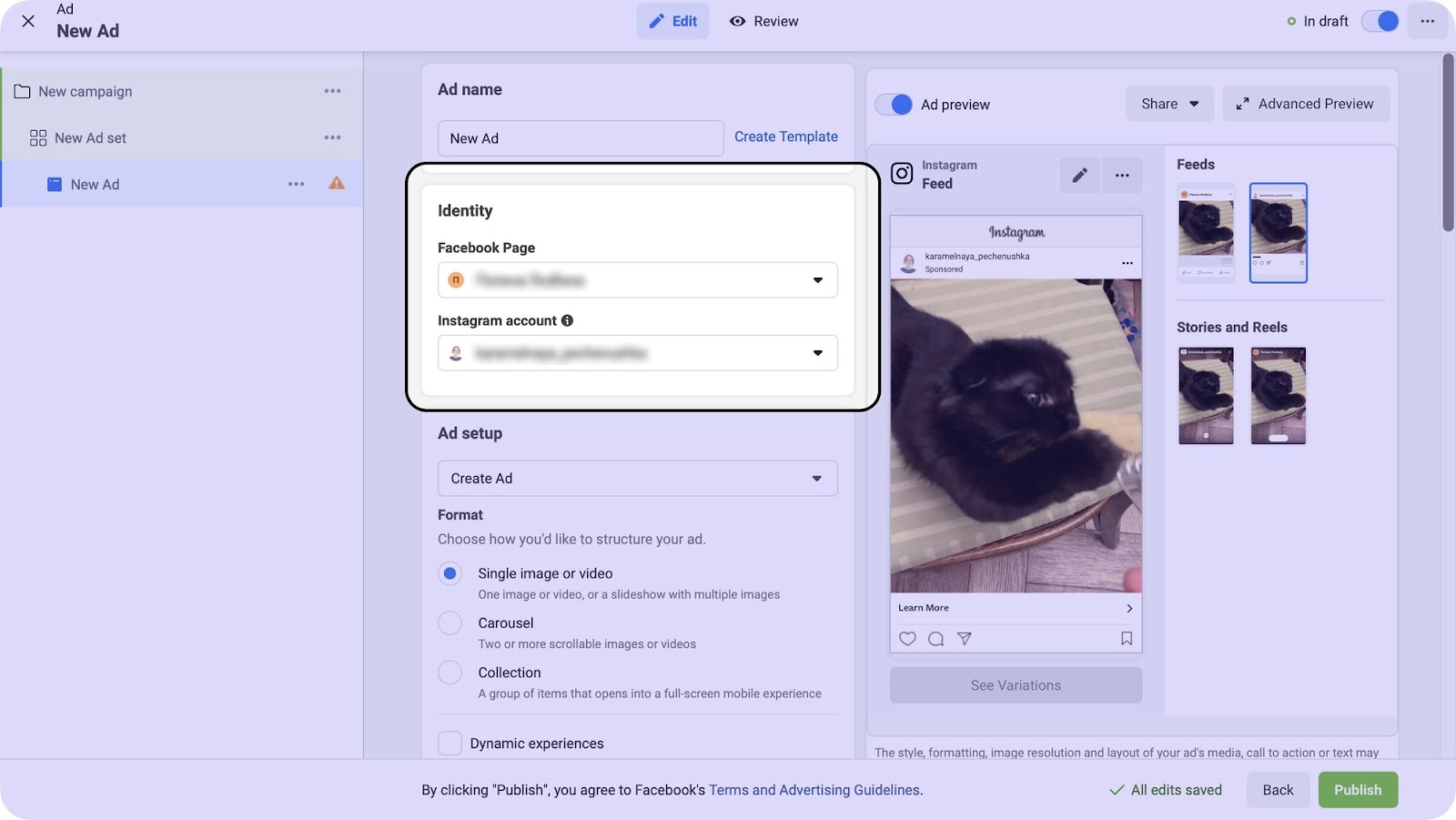Open the Share dropdown
This screenshot has width=1456, height=820.
point(1170,104)
